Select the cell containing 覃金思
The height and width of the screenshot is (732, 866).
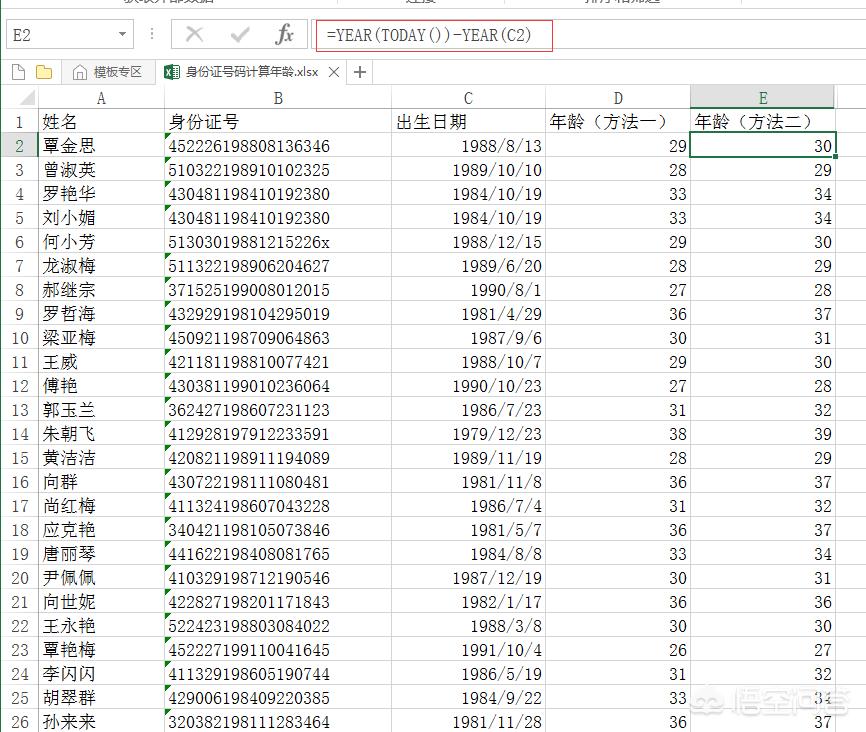(x=100, y=145)
